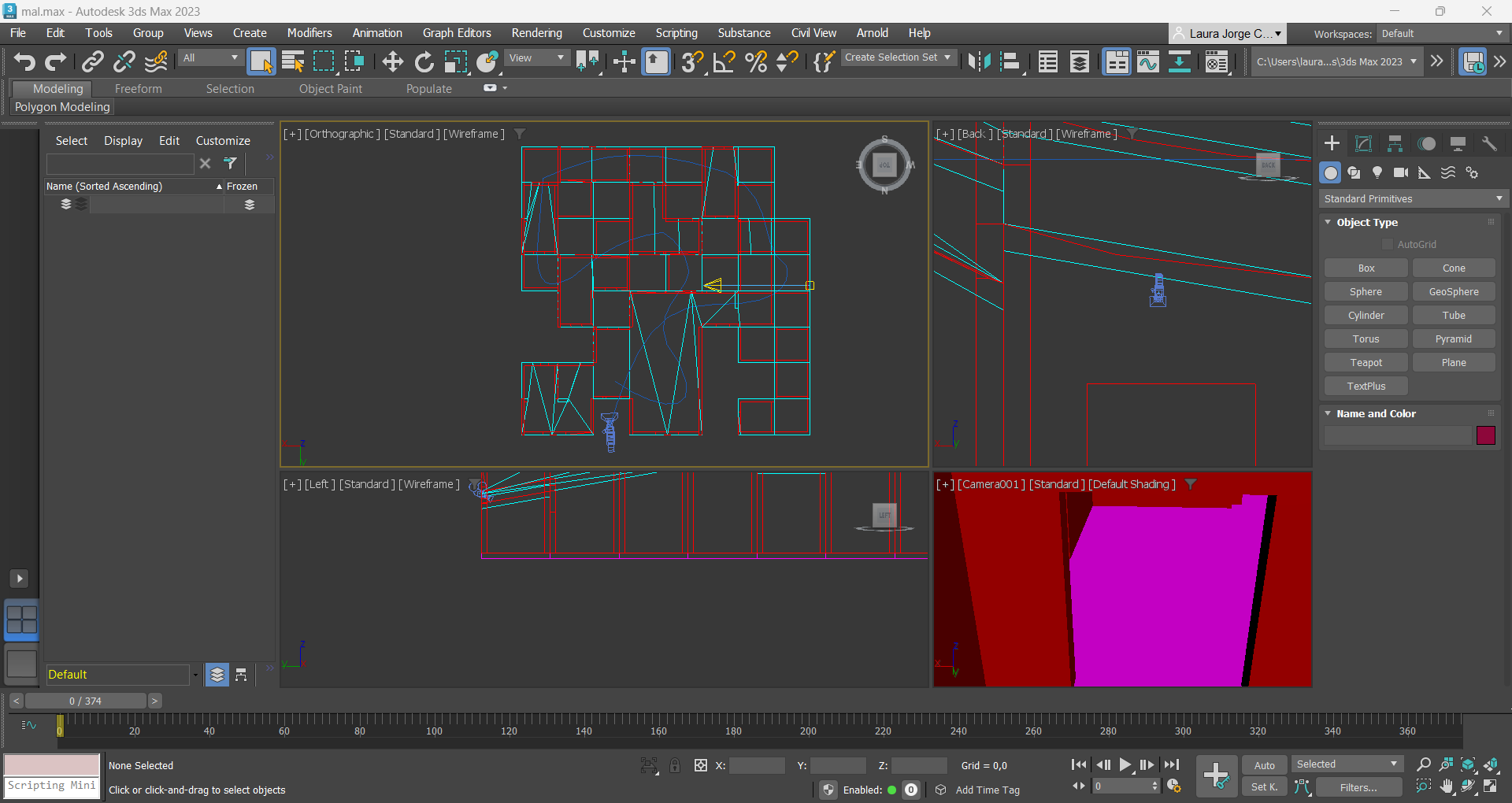Open Standard Primitives category dropdown
This screenshot has height=803, width=1512.
tap(1413, 198)
